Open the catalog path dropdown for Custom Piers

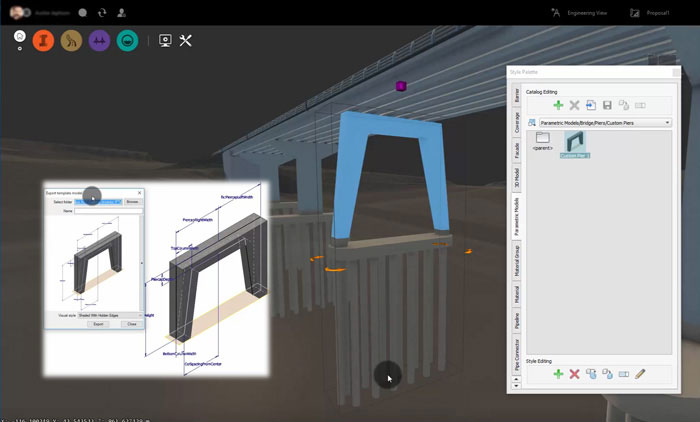tap(666, 122)
